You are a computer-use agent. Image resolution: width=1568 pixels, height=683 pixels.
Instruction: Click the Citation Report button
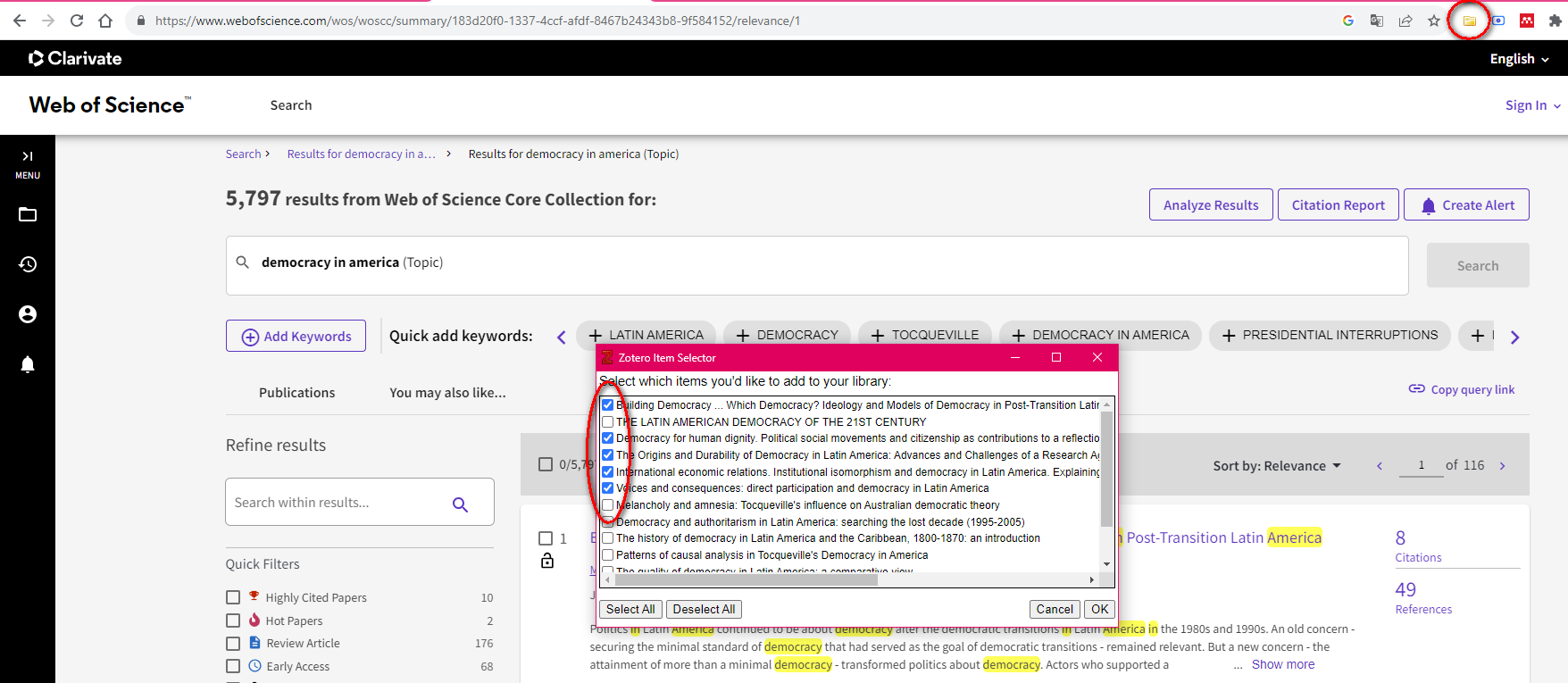[1338, 205]
